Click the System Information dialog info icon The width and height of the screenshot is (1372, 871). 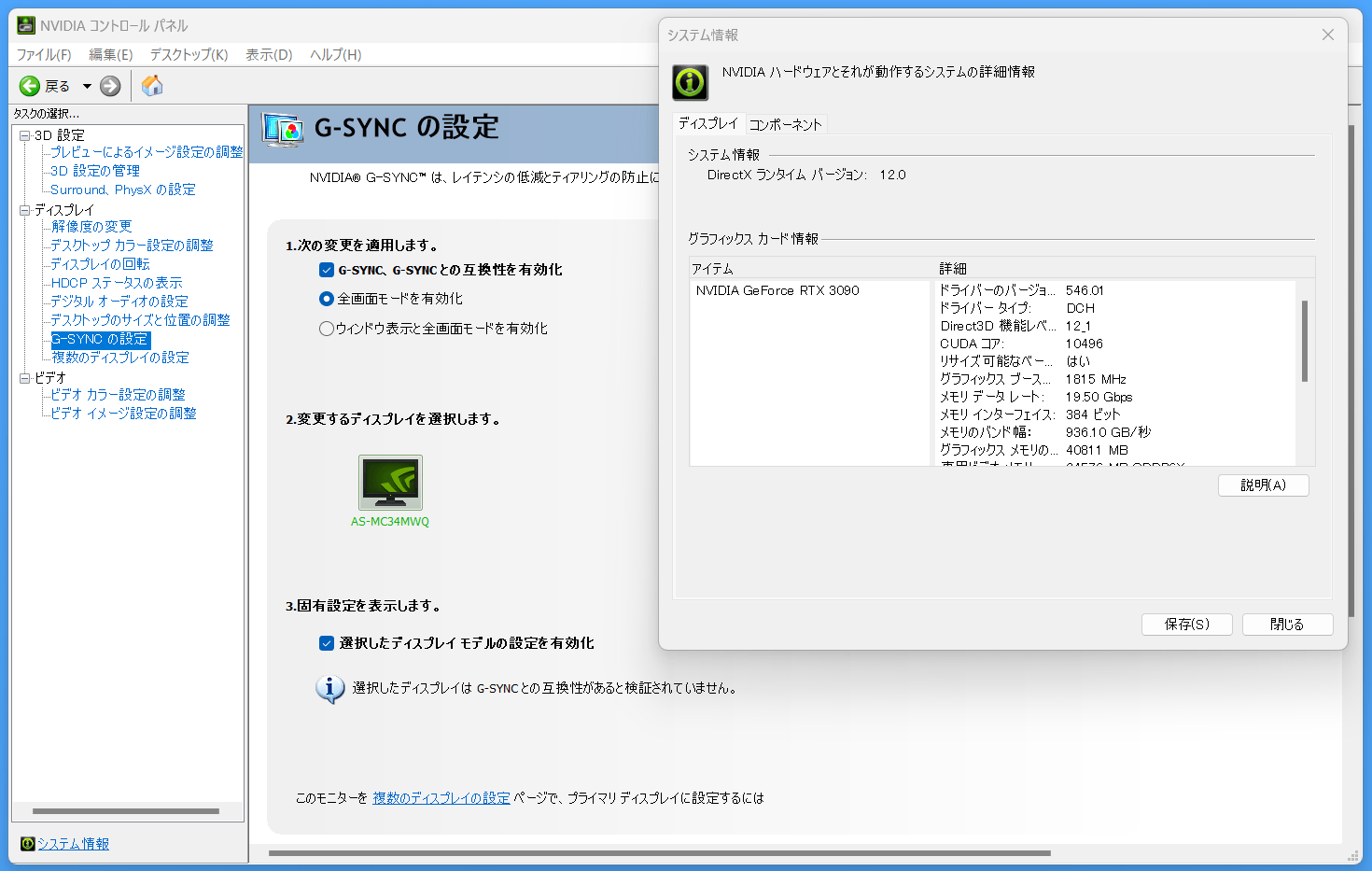(691, 82)
